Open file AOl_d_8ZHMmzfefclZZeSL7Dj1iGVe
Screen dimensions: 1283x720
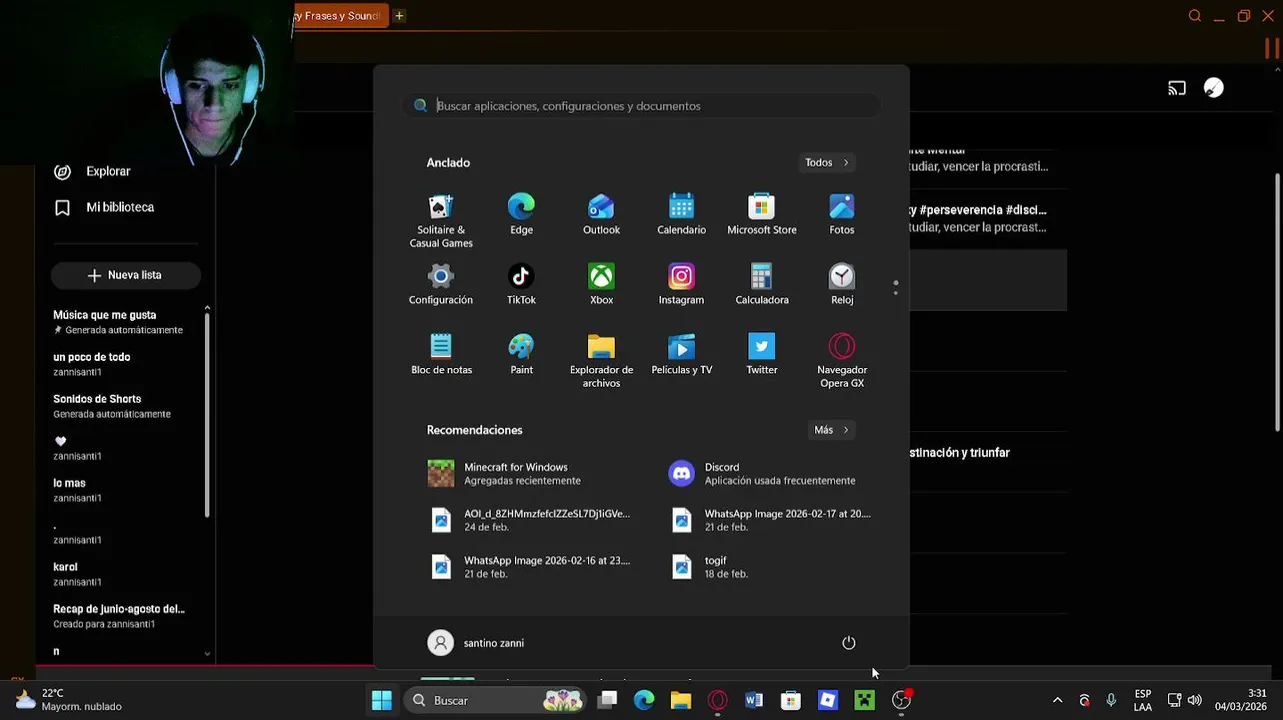click(x=533, y=520)
